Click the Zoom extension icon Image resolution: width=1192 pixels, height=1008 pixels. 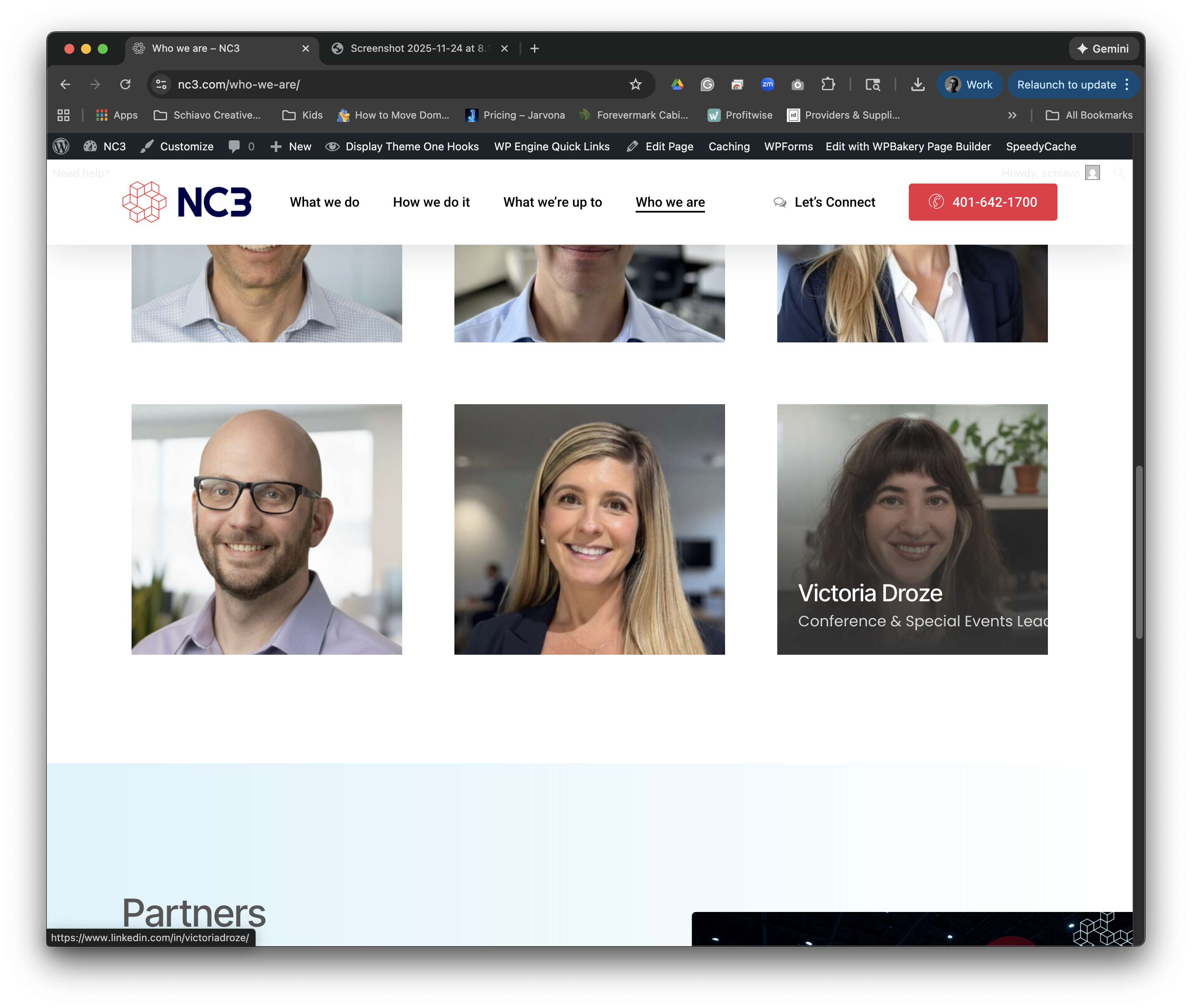coord(767,85)
